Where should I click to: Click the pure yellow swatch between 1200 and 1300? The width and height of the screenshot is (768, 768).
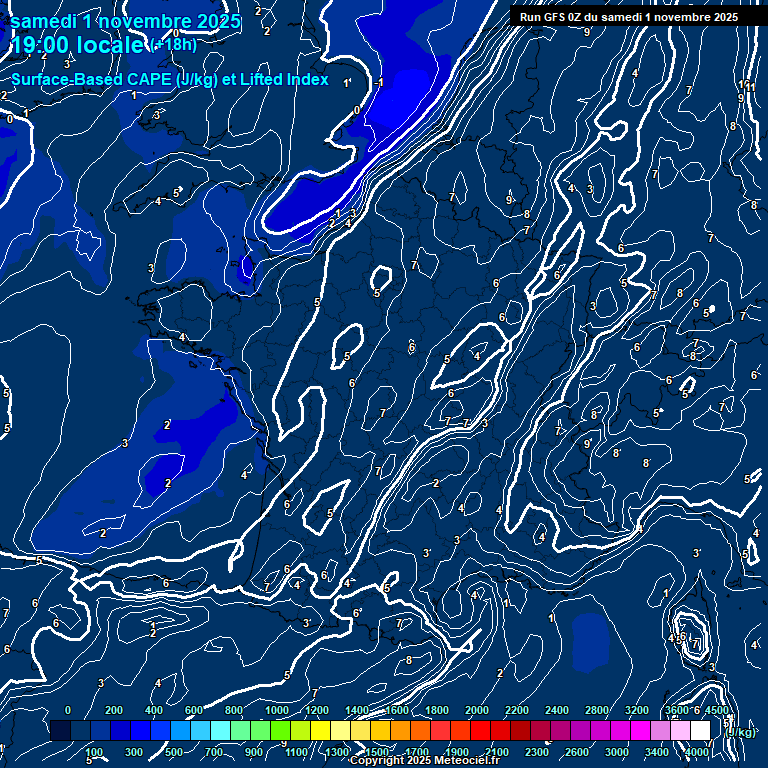click(320, 730)
